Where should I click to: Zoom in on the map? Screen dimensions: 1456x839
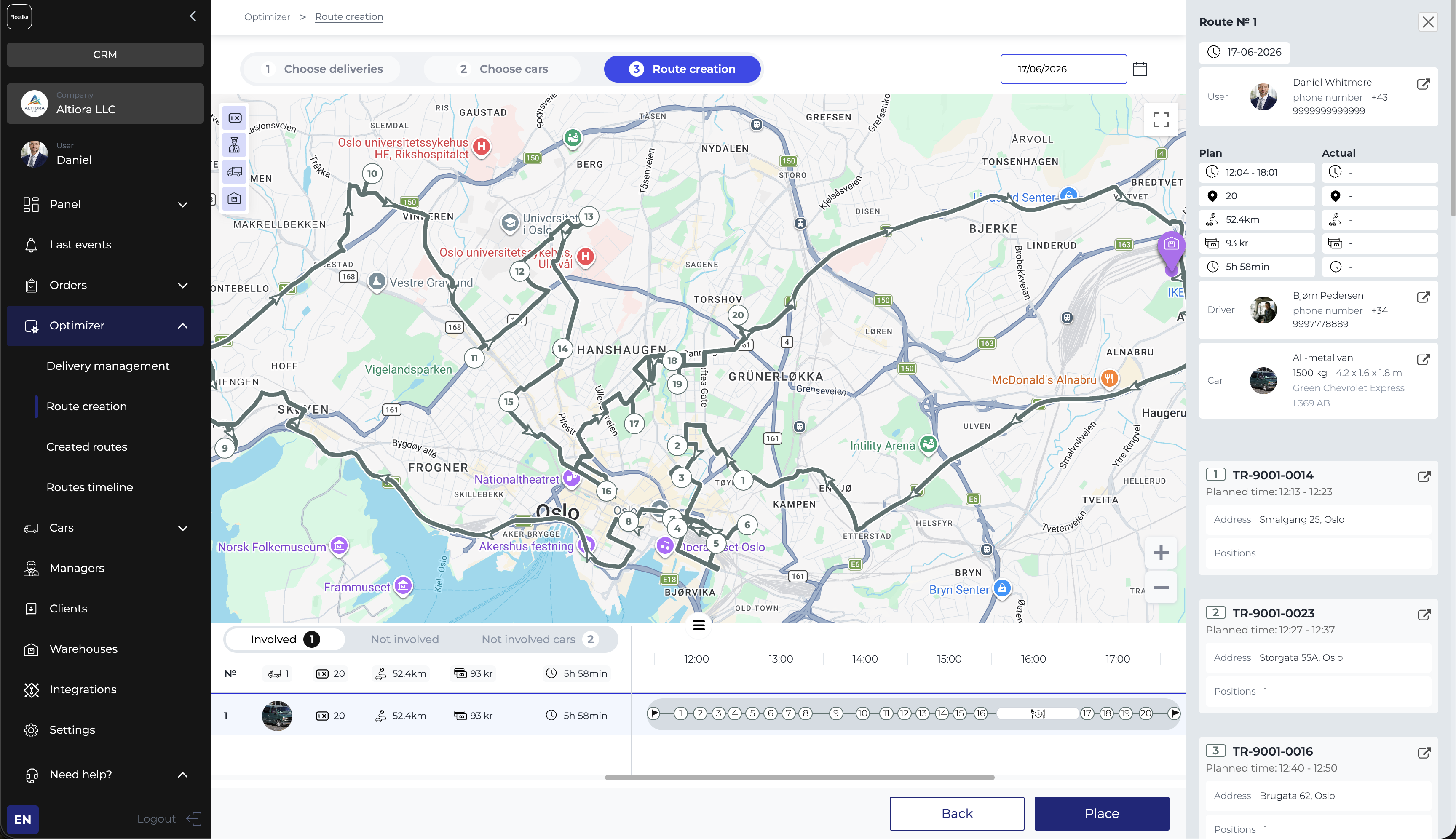click(1160, 553)
